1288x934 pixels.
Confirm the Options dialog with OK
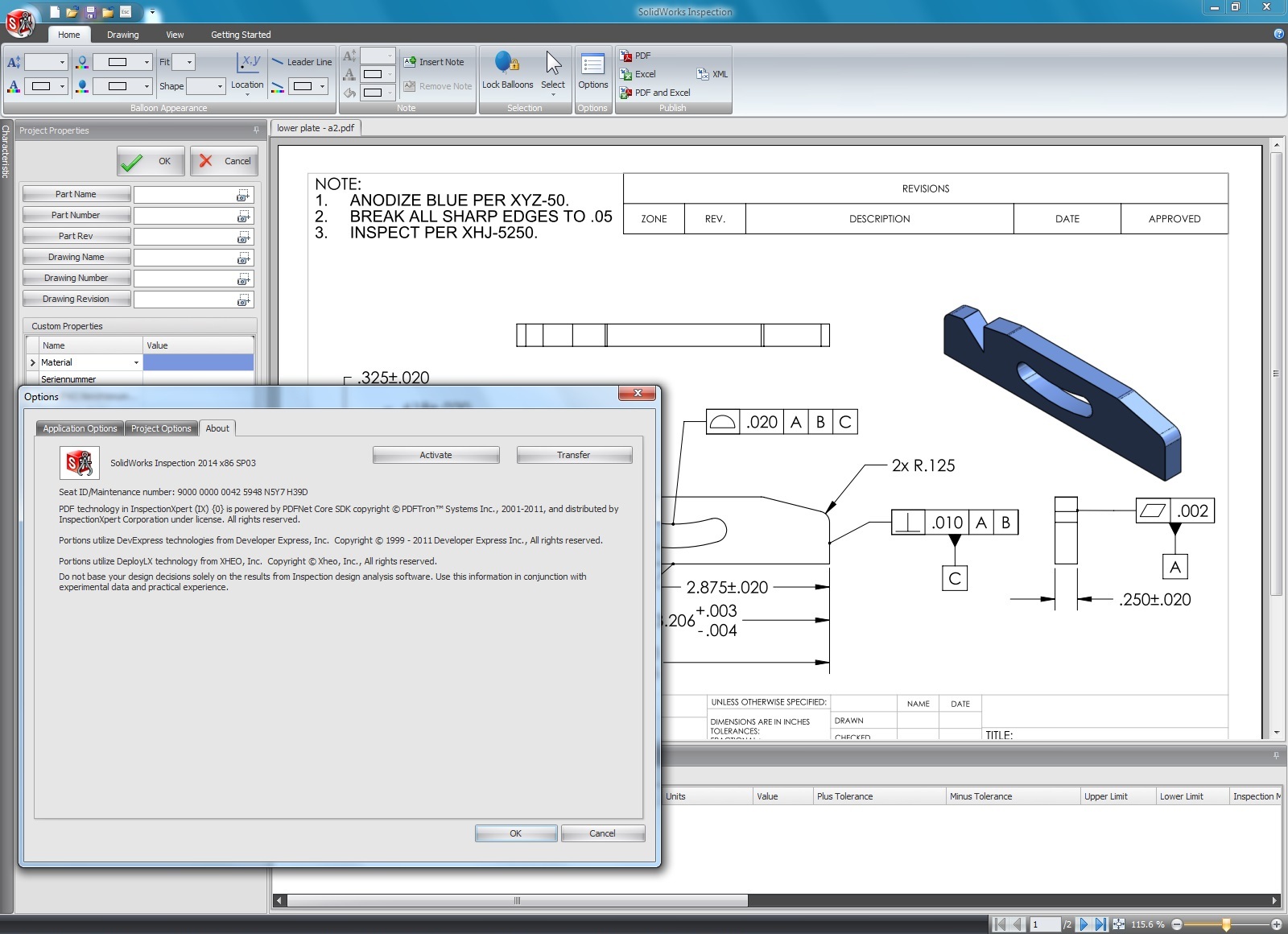[x=516, y=833]
